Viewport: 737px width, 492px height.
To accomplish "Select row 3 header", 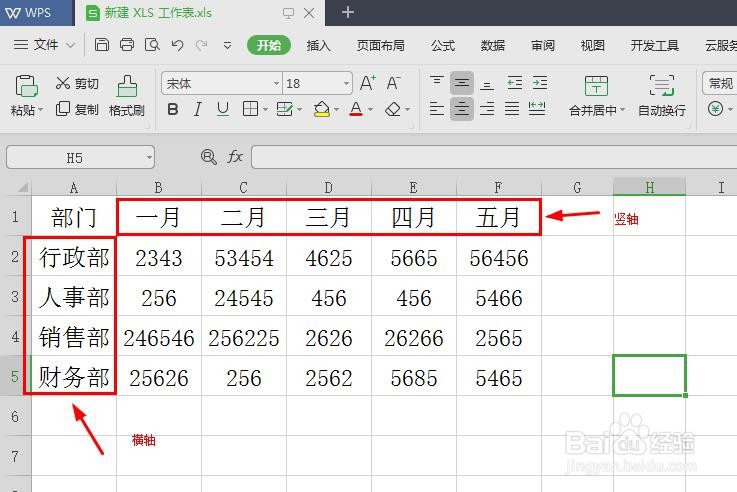I will click(15, 297).
